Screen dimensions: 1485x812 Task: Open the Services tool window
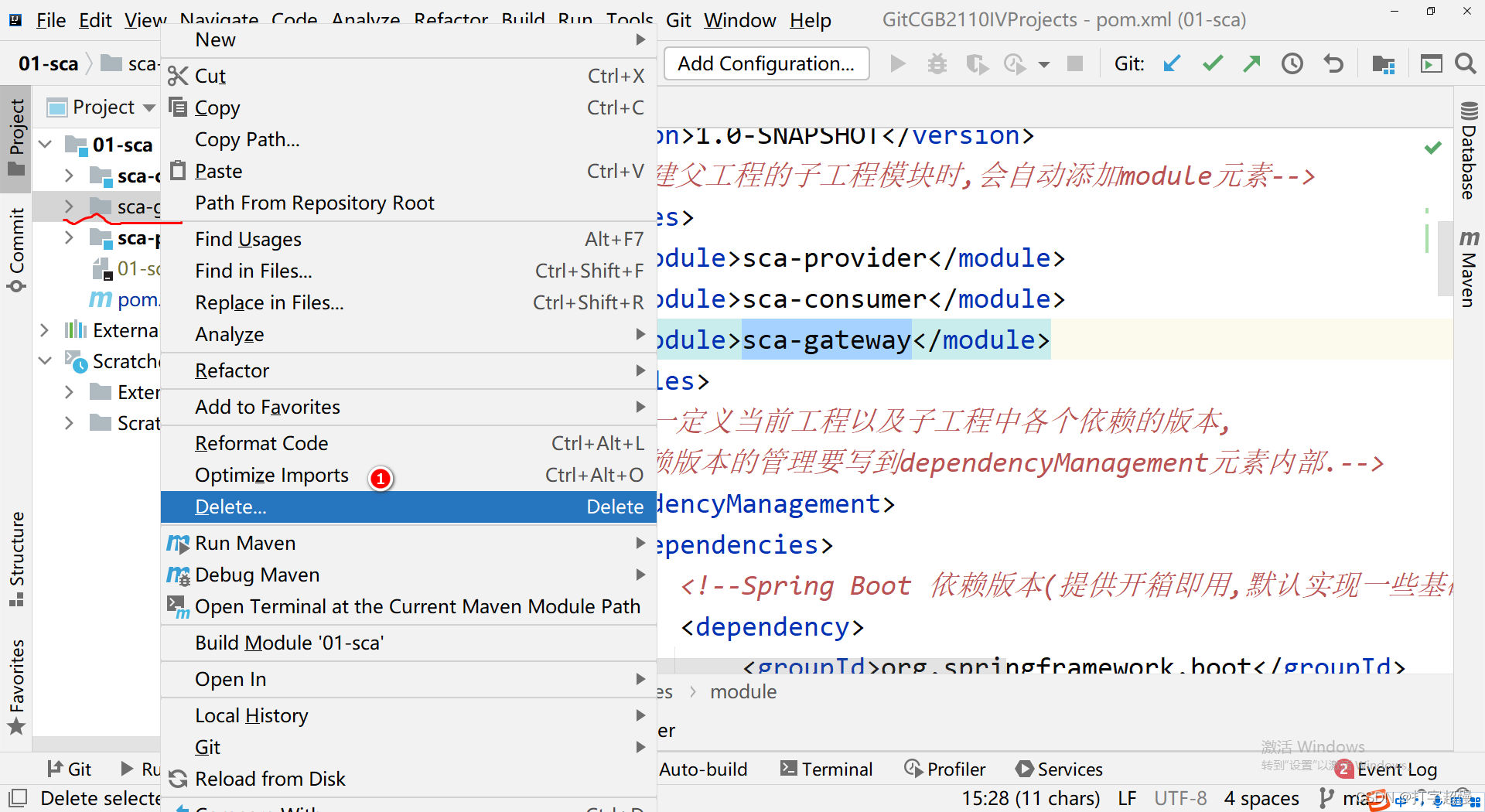[x=1059, y=769]
